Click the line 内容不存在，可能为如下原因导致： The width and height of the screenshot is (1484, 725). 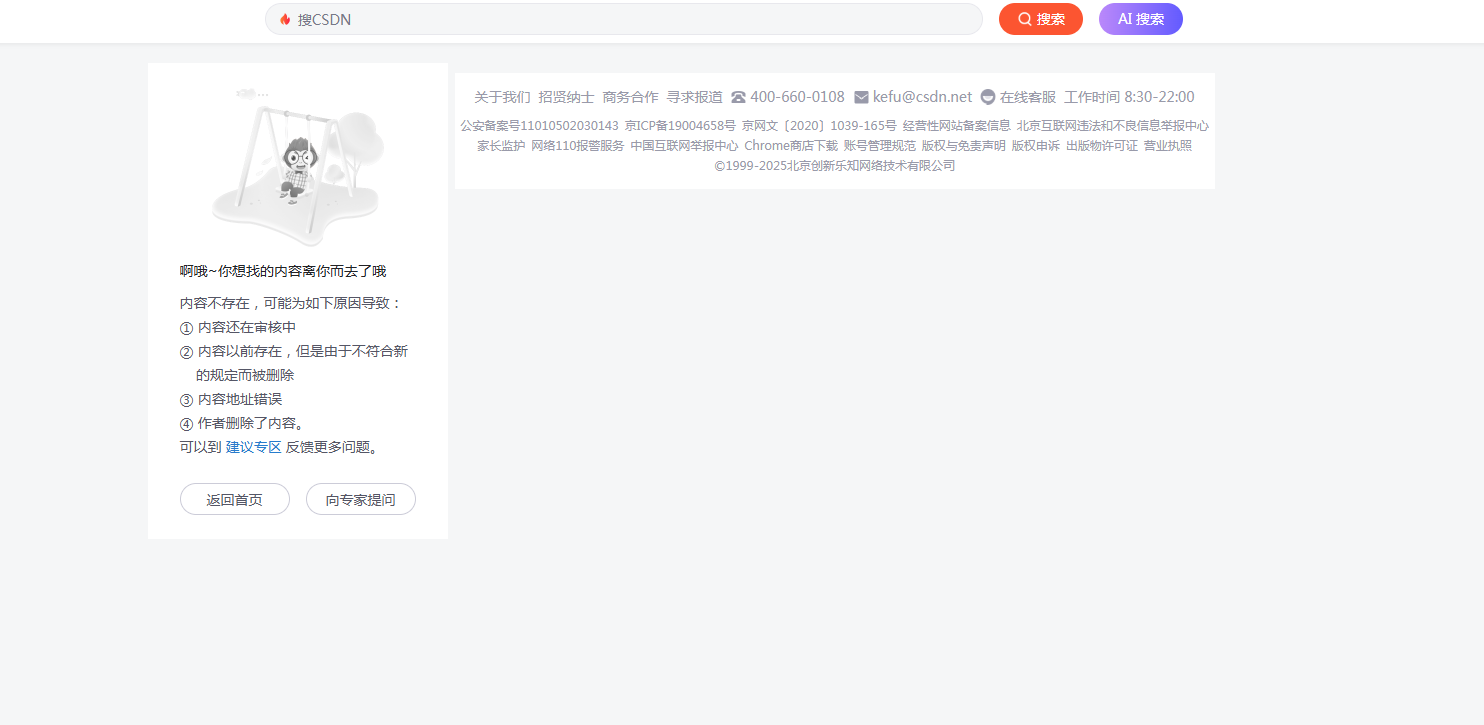(x=291, y=303)
